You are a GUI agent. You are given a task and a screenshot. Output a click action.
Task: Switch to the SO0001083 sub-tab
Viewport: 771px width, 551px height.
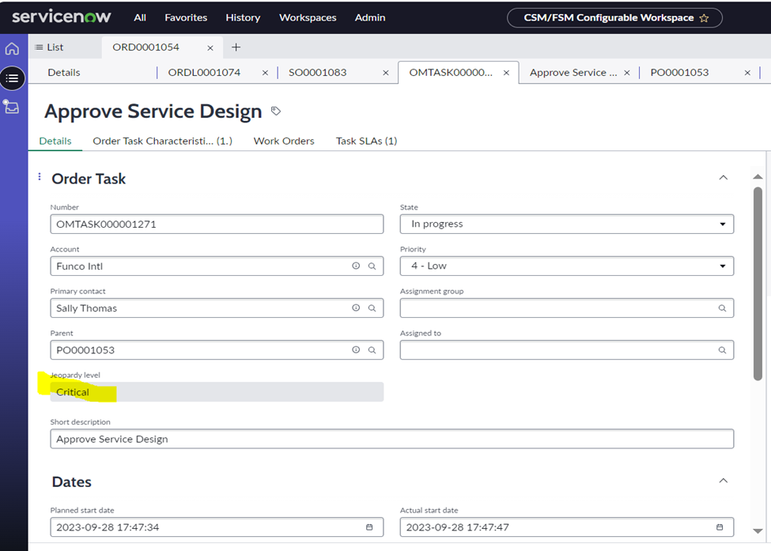tap(318, 72)
